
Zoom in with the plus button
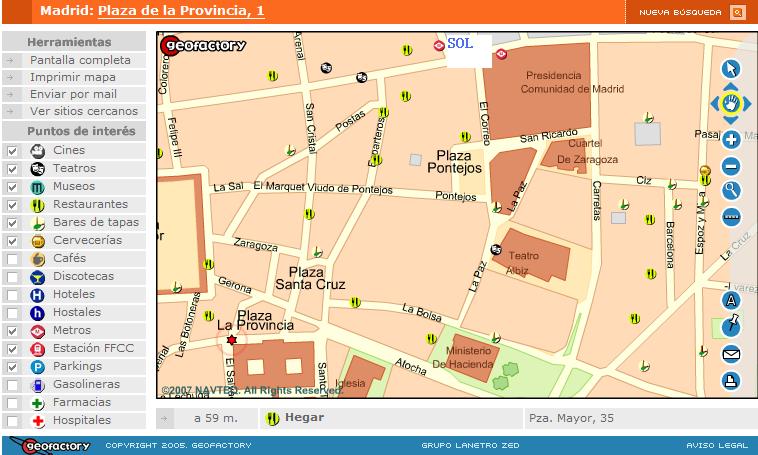[731, 140]
